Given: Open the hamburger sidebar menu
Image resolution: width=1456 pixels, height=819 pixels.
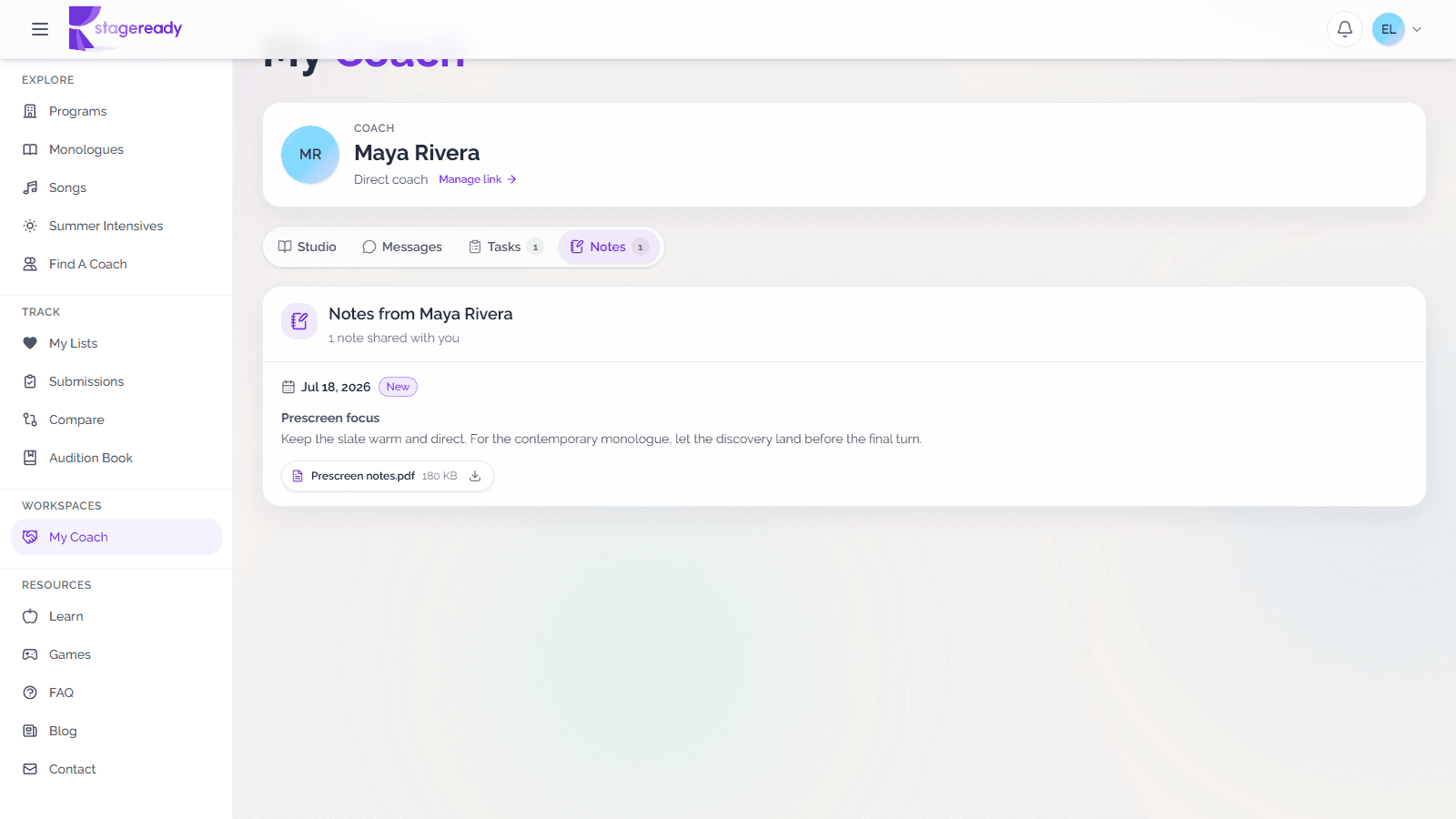Looking at the screenshot, I should [x=40, y=29].
